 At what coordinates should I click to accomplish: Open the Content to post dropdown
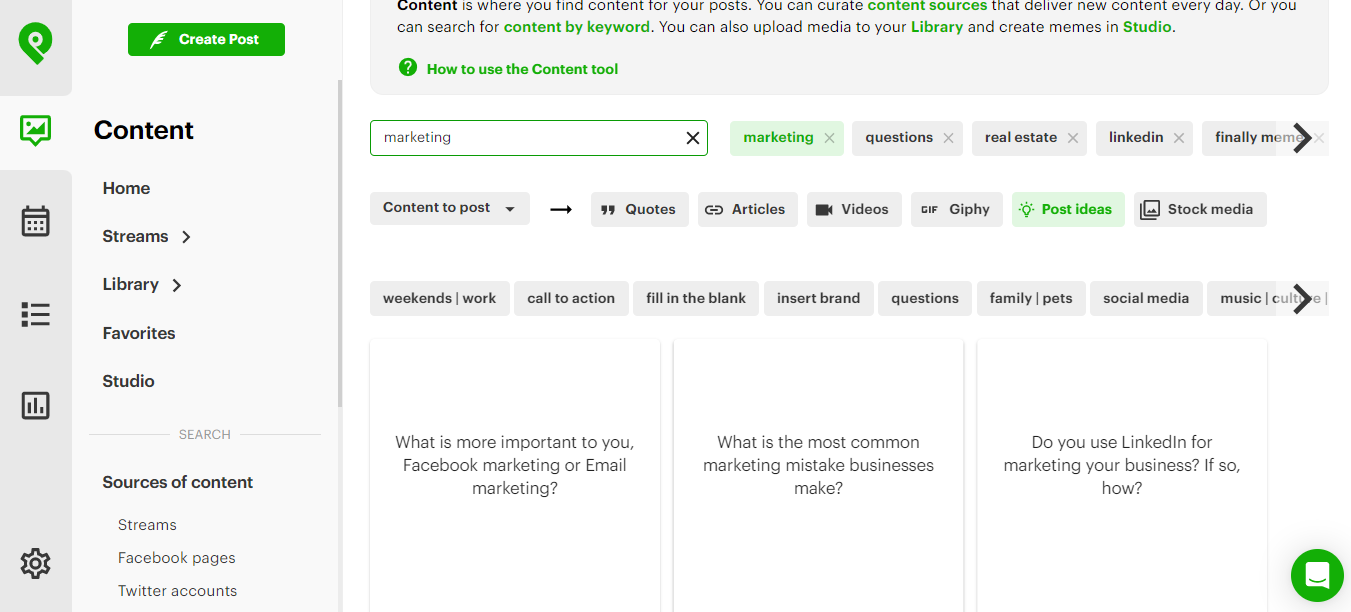pyautogui.click(x=449, y=208)
